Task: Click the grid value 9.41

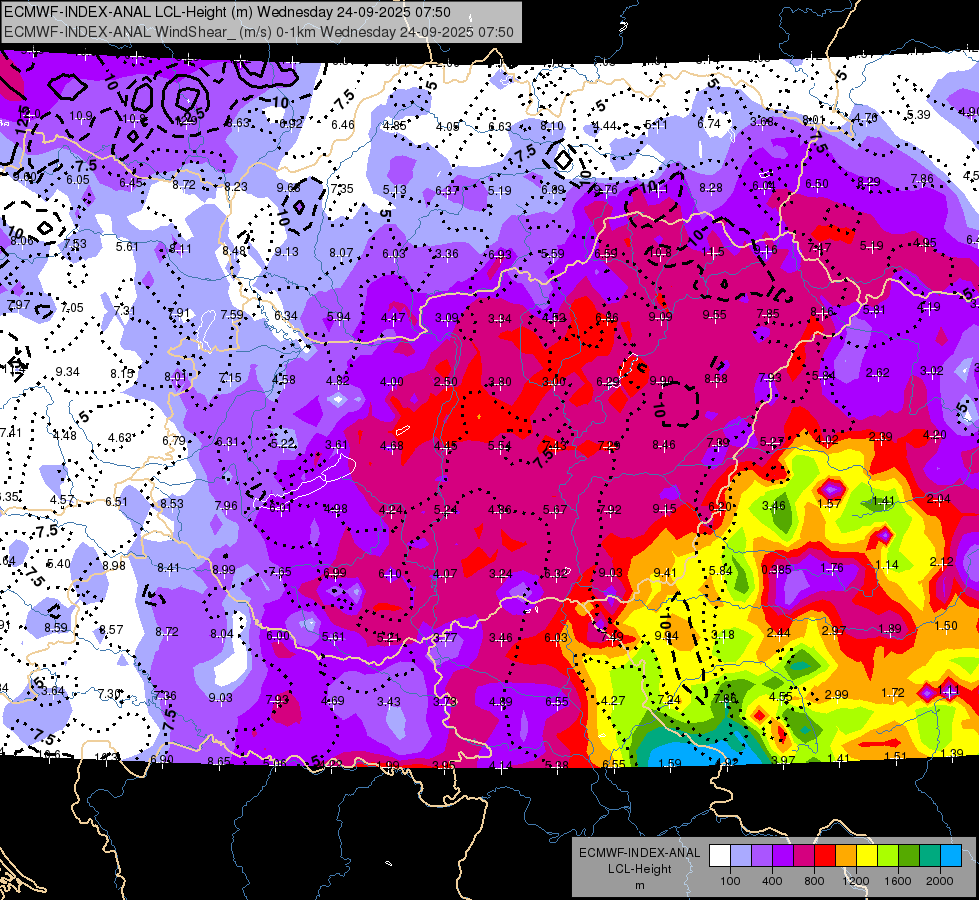Action: pos(665,572)
